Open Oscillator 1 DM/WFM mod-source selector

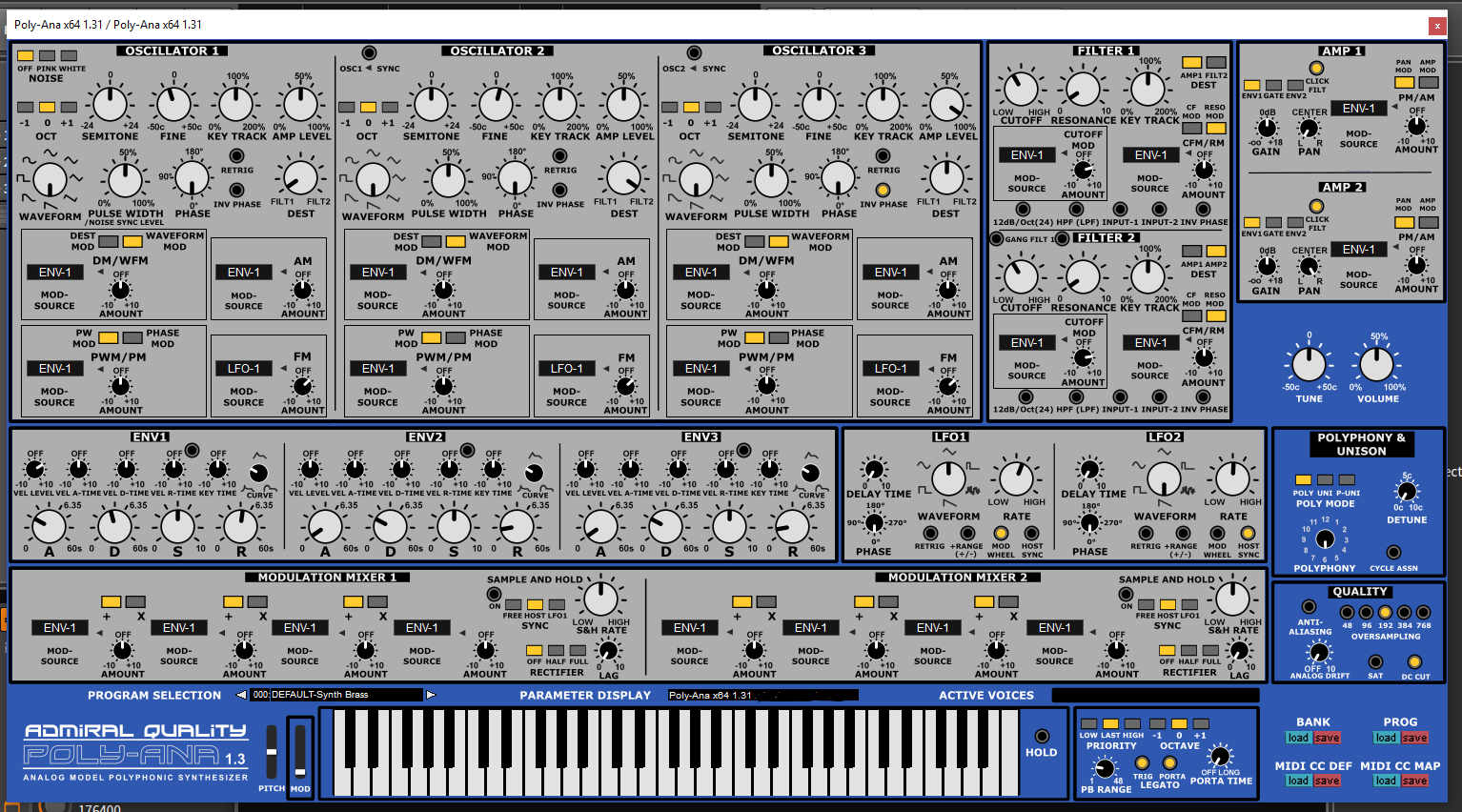point(54,273)
